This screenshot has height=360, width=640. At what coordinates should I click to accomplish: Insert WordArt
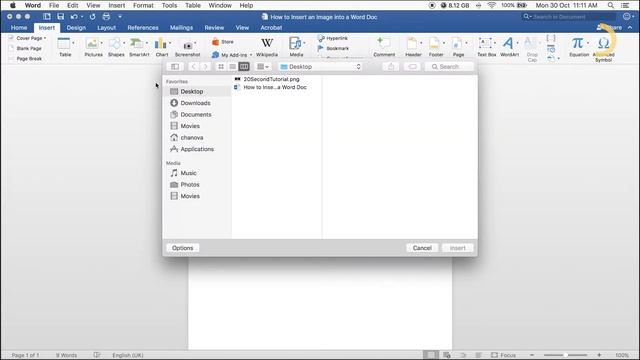click(509, 47)
